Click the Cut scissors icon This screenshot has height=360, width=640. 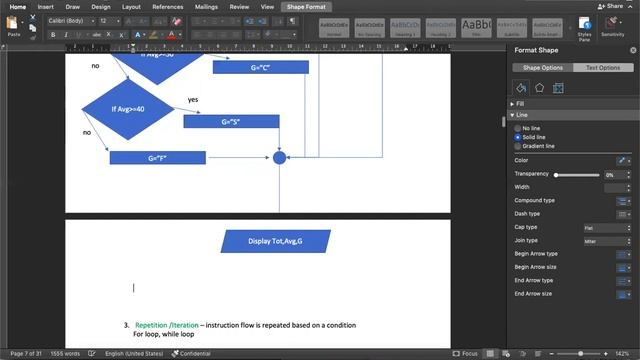[x=33, y=17]
